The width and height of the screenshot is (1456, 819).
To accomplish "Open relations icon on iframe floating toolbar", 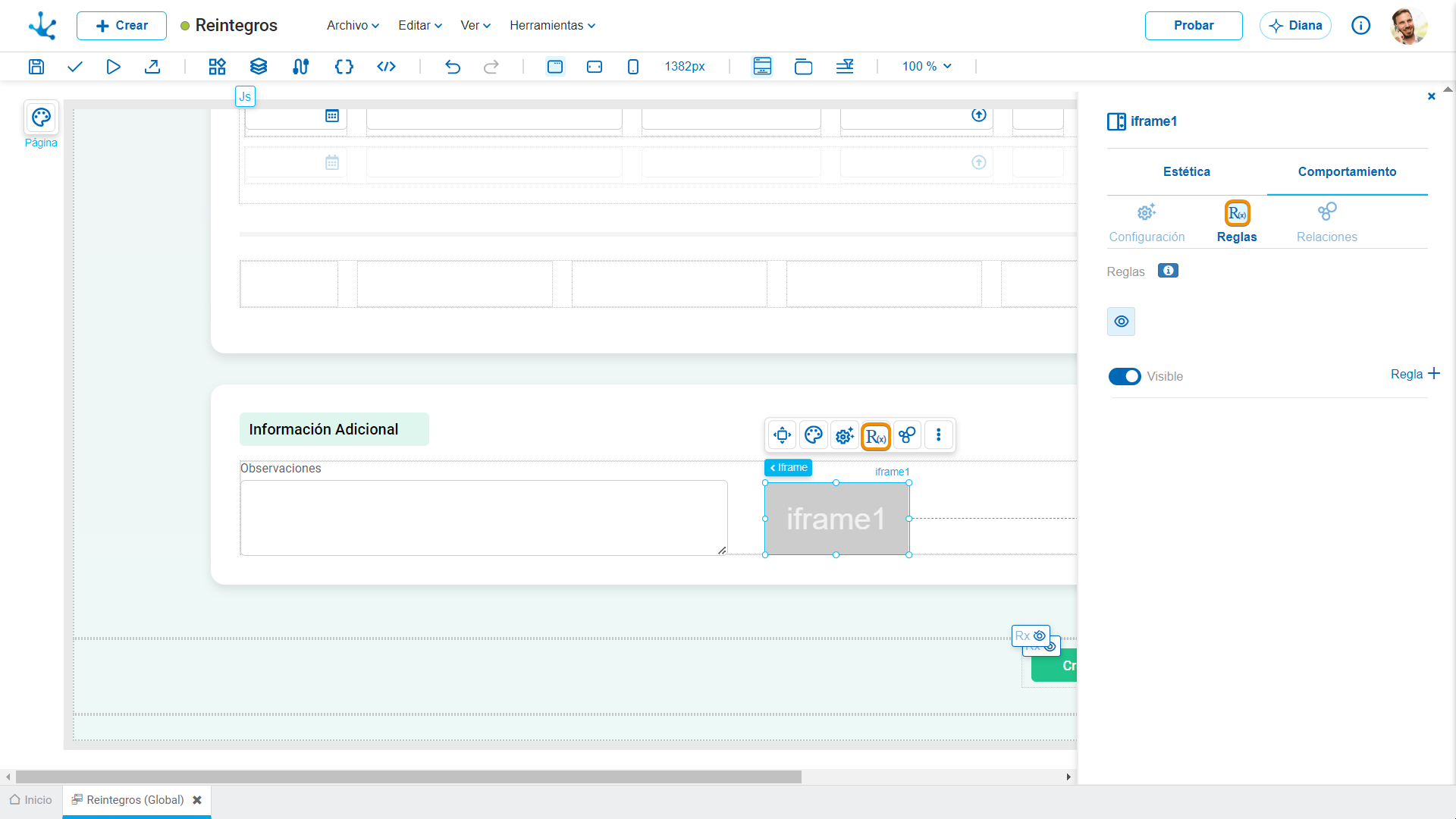I will [907, 435].
